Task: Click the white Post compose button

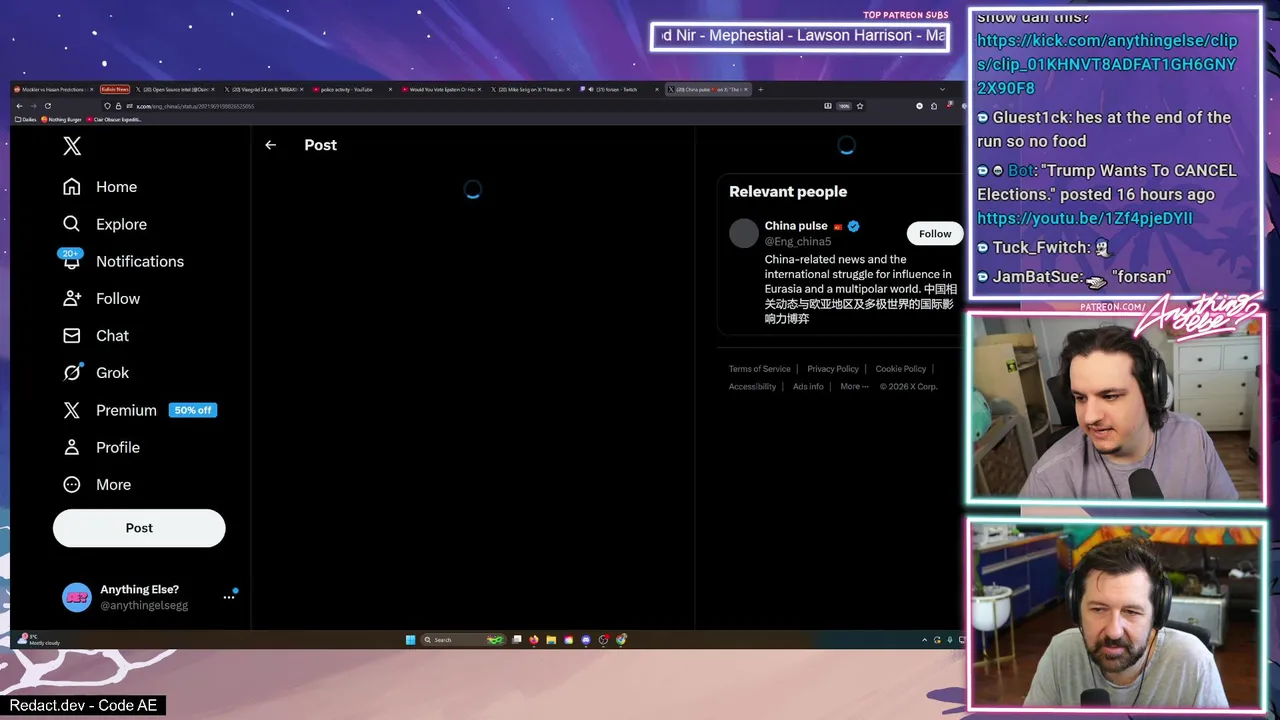Action: coord(139,528)
